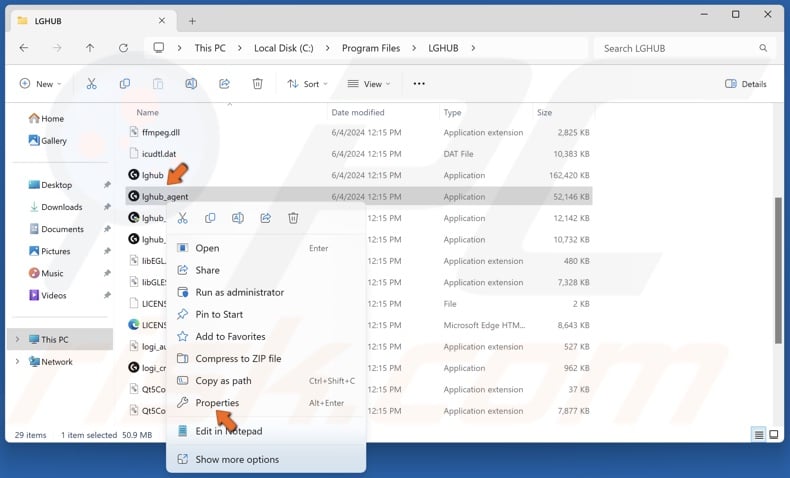Open the View dropdown
This screenshot has height=478, width=790.
tap(368, 84)
